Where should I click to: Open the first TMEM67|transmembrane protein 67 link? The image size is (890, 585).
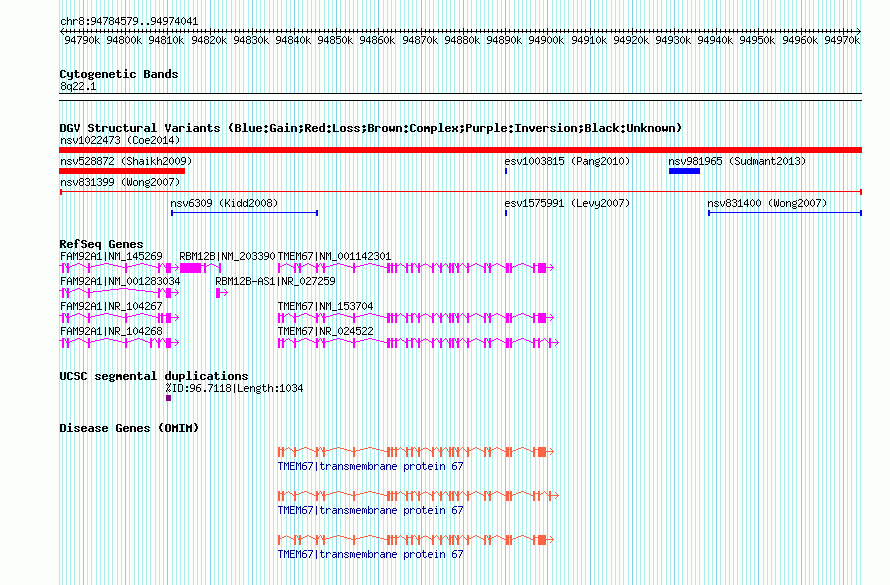click(371, 466)
